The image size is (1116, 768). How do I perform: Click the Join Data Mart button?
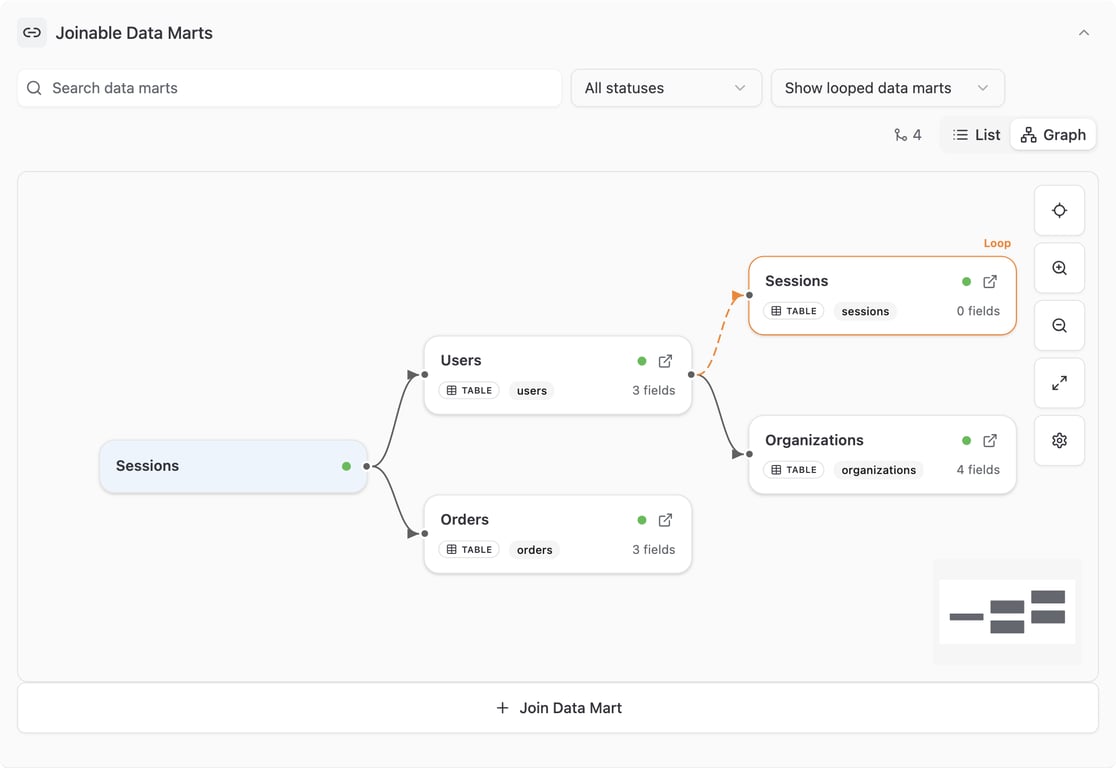click(558, 708)
